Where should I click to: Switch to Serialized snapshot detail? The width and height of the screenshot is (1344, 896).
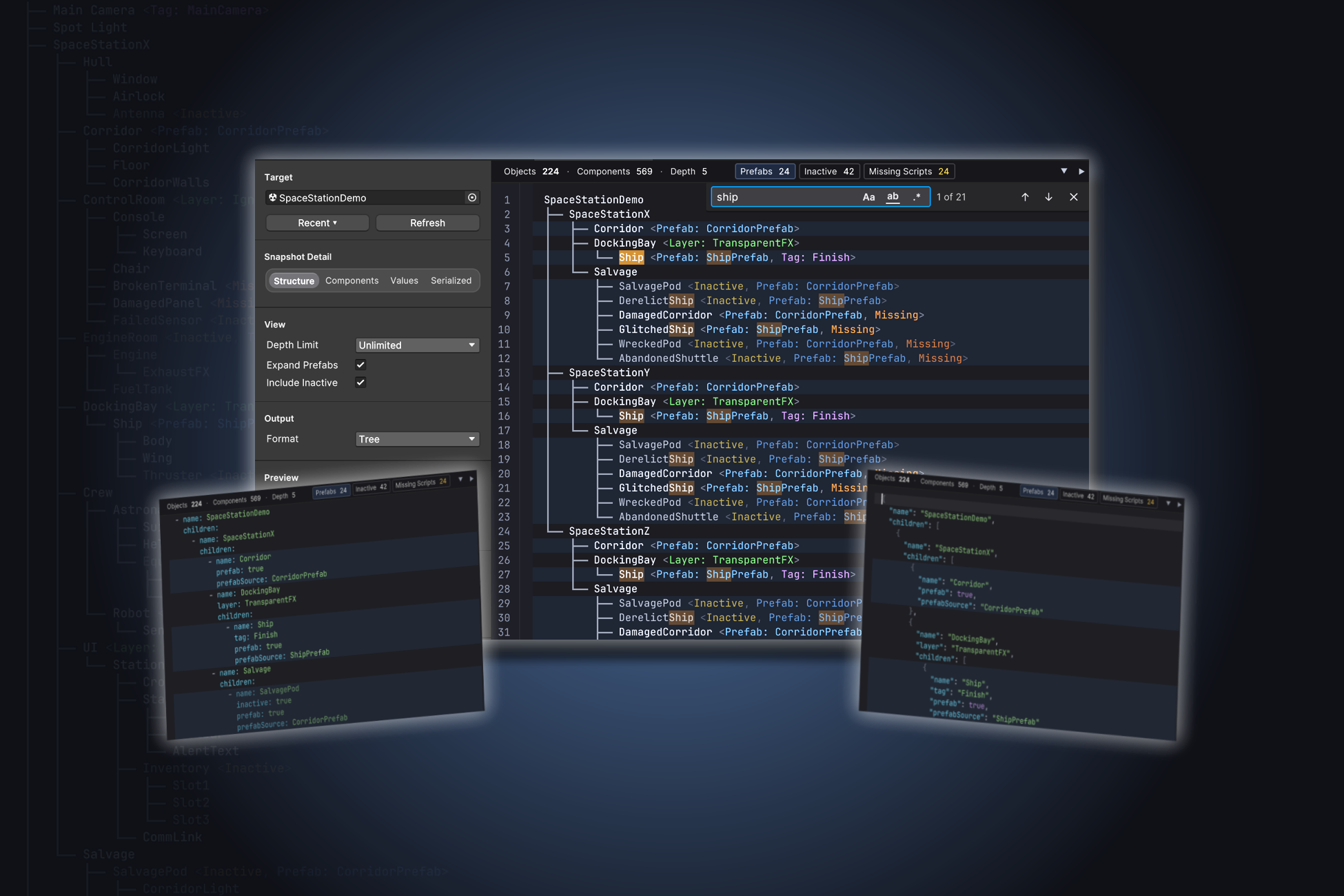pos(451,281)
